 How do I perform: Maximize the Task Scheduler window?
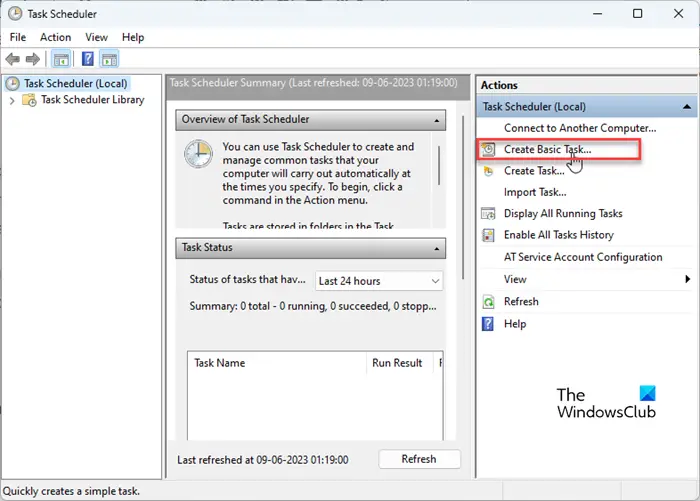click(x=638, y=14)
